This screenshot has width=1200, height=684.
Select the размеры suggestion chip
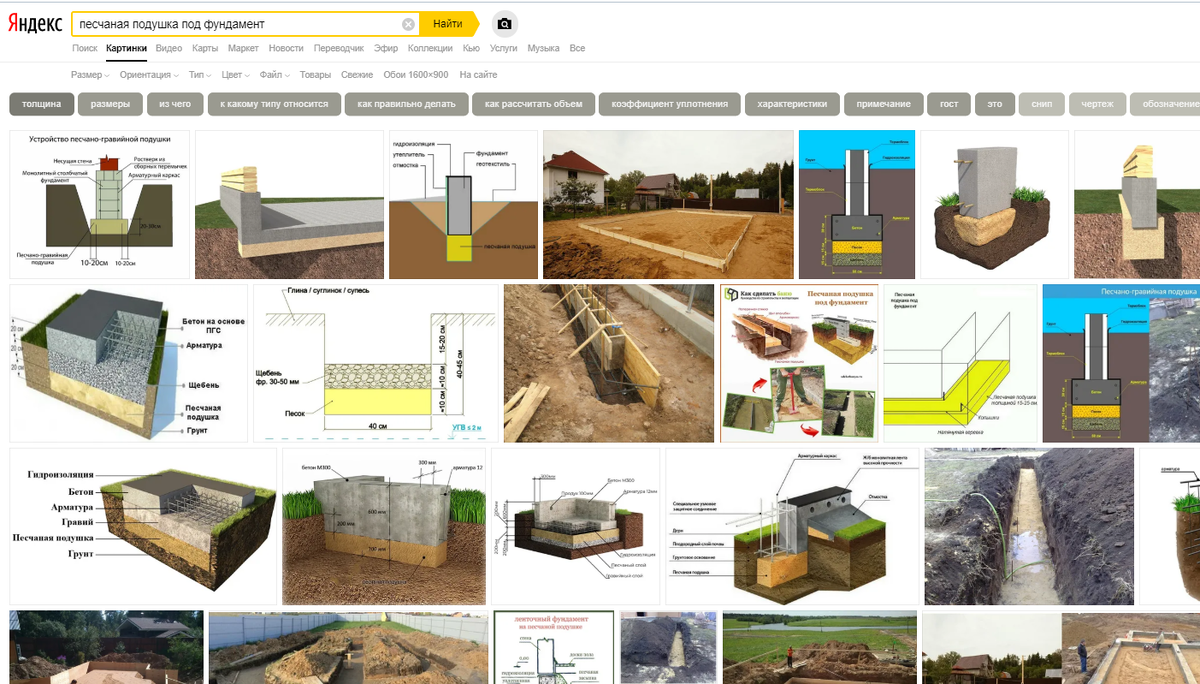tap(110, 104)
